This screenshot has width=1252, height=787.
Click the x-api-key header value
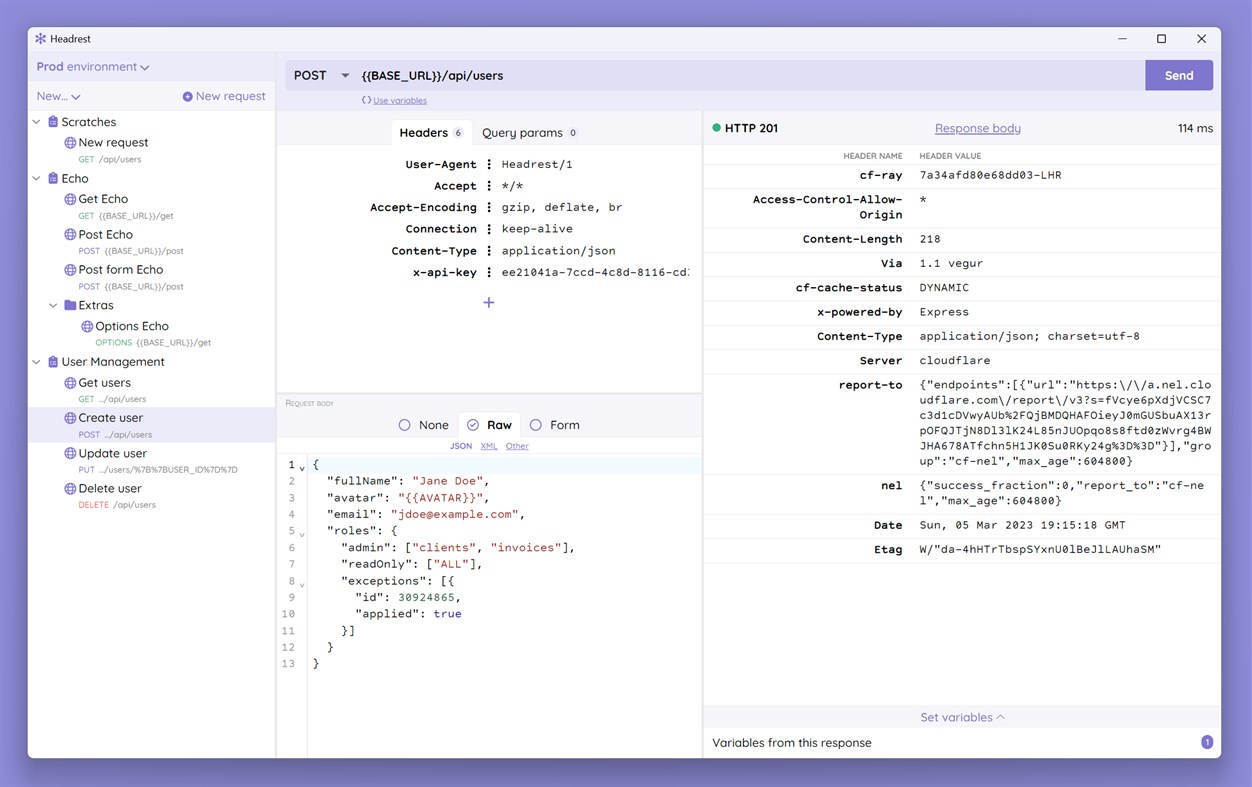595,272
